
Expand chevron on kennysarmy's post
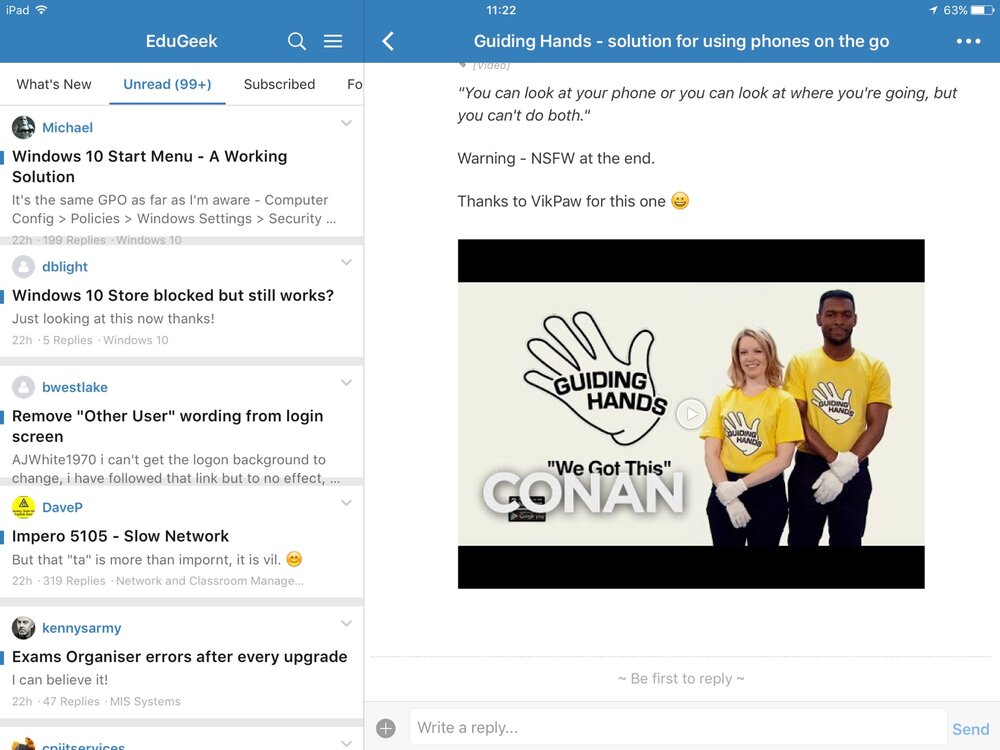(346, 623)
